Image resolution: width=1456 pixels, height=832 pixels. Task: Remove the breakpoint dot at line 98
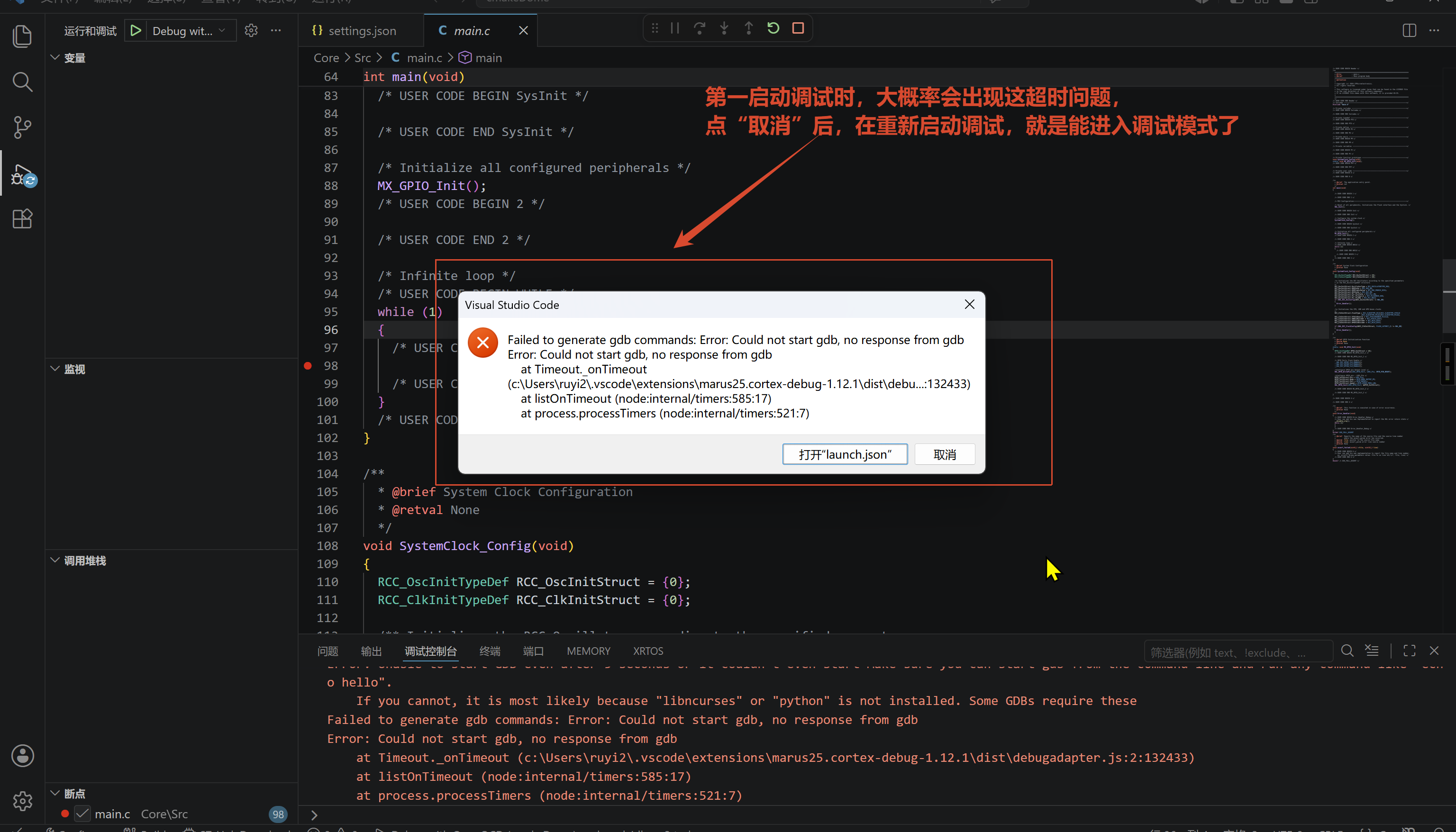(x=308, y=366)
